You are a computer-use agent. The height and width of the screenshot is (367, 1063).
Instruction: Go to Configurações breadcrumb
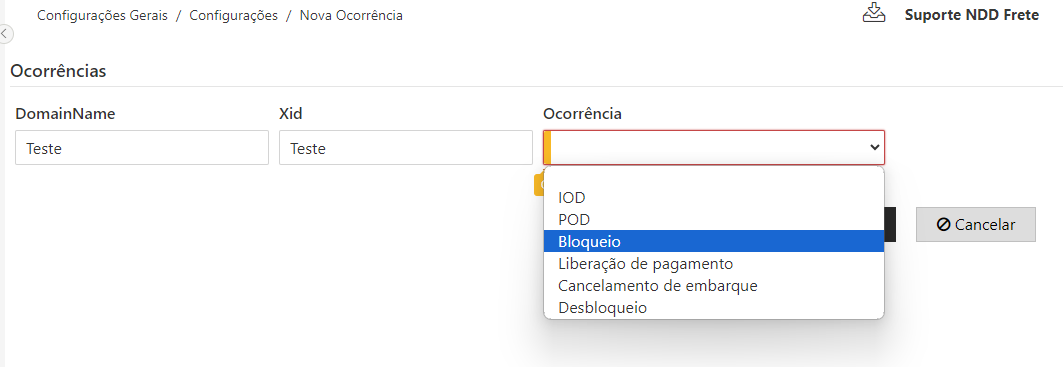tap(233, 15)
